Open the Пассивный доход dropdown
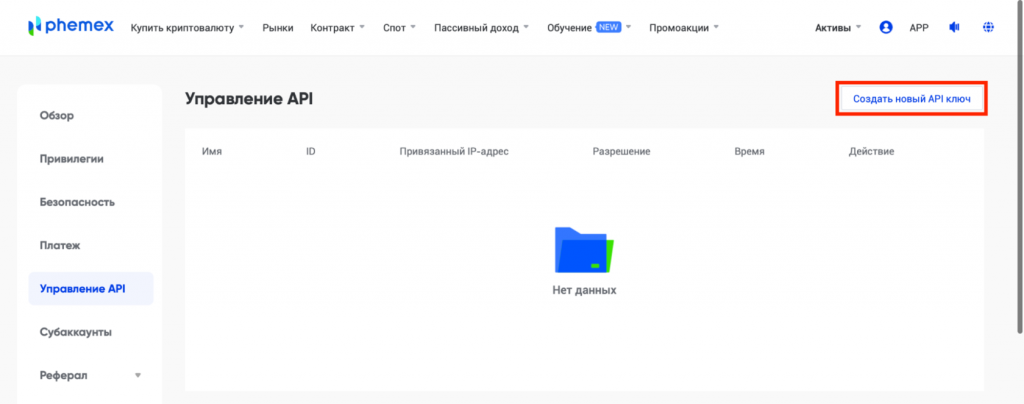The image size is (1024, 404). 482,27
